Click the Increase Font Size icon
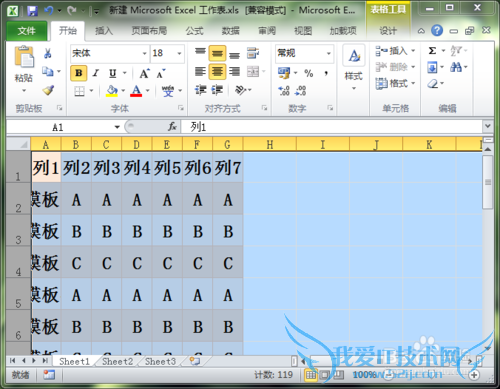Image resolution: width=500 pixels, height=389 pixels. [x=144, y=73]
